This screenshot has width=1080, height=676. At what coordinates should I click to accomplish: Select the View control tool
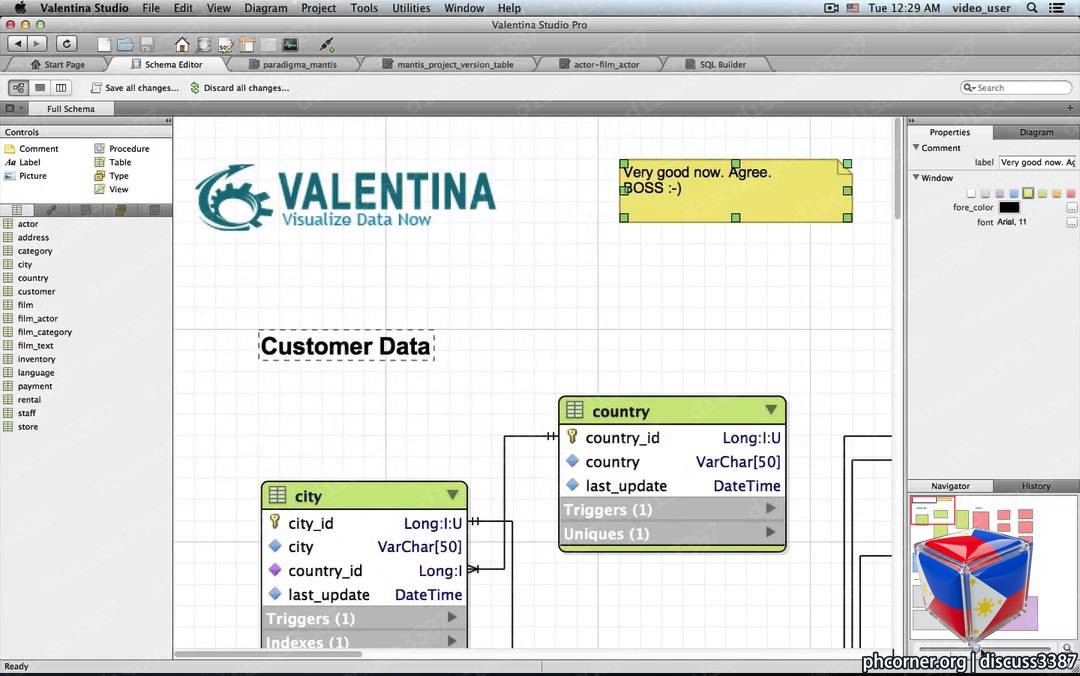112,190
